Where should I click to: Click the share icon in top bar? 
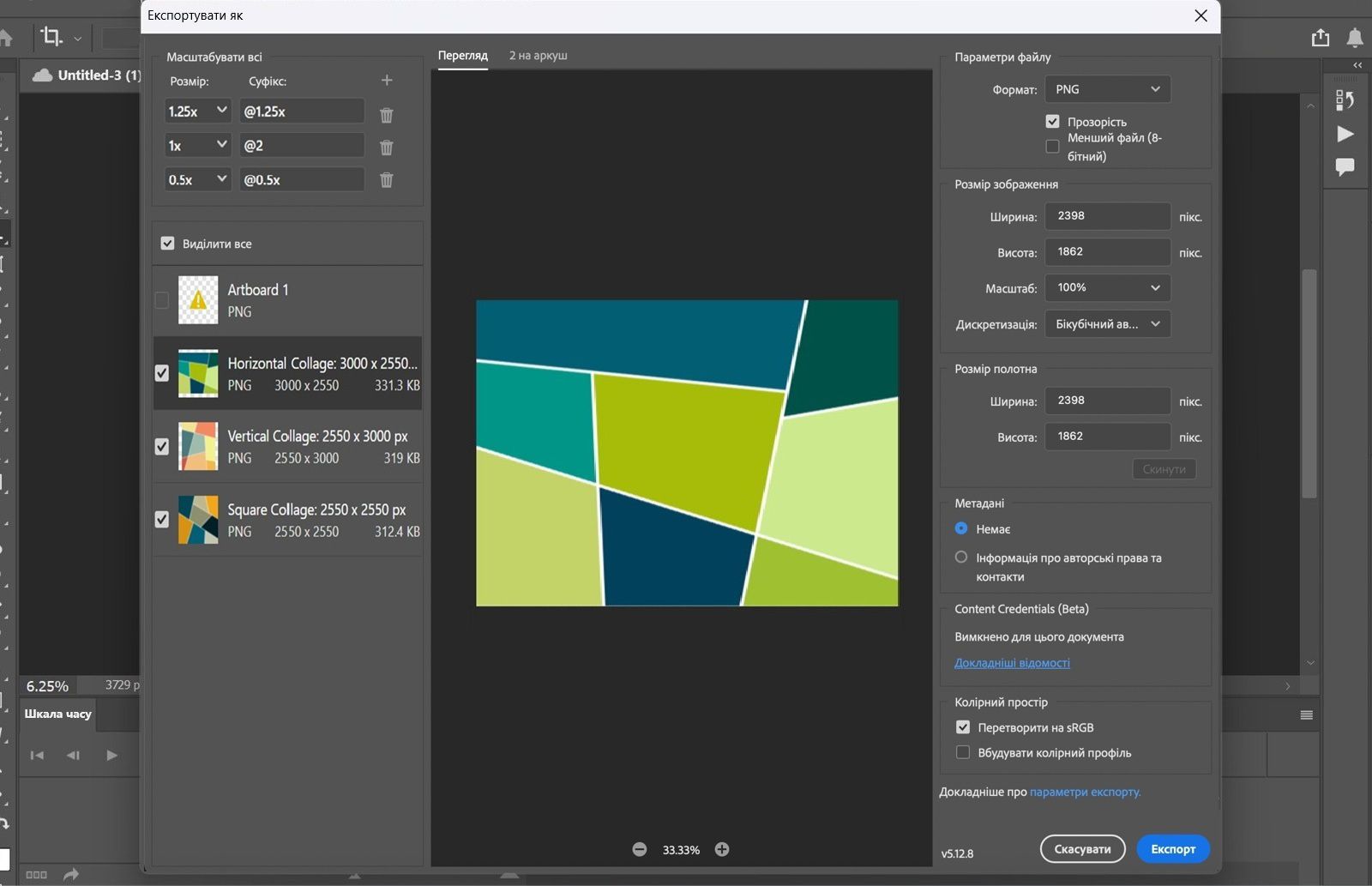[1321, 38]
